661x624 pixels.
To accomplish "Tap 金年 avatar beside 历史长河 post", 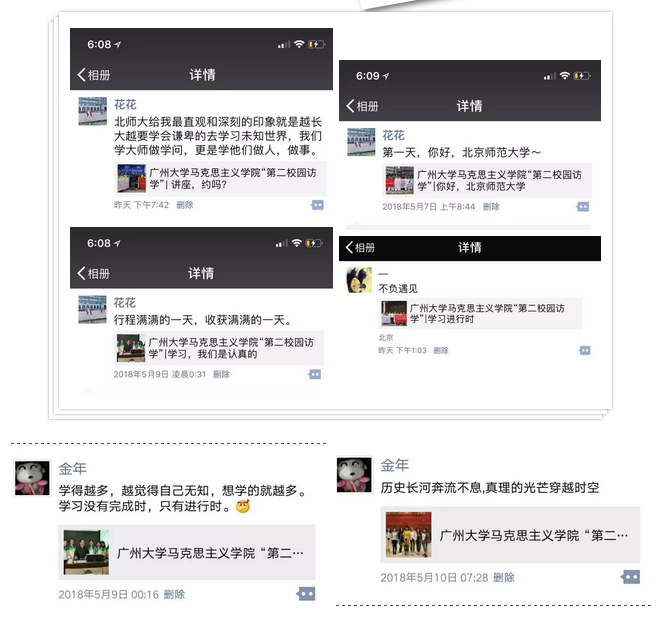I will point(354,475).
